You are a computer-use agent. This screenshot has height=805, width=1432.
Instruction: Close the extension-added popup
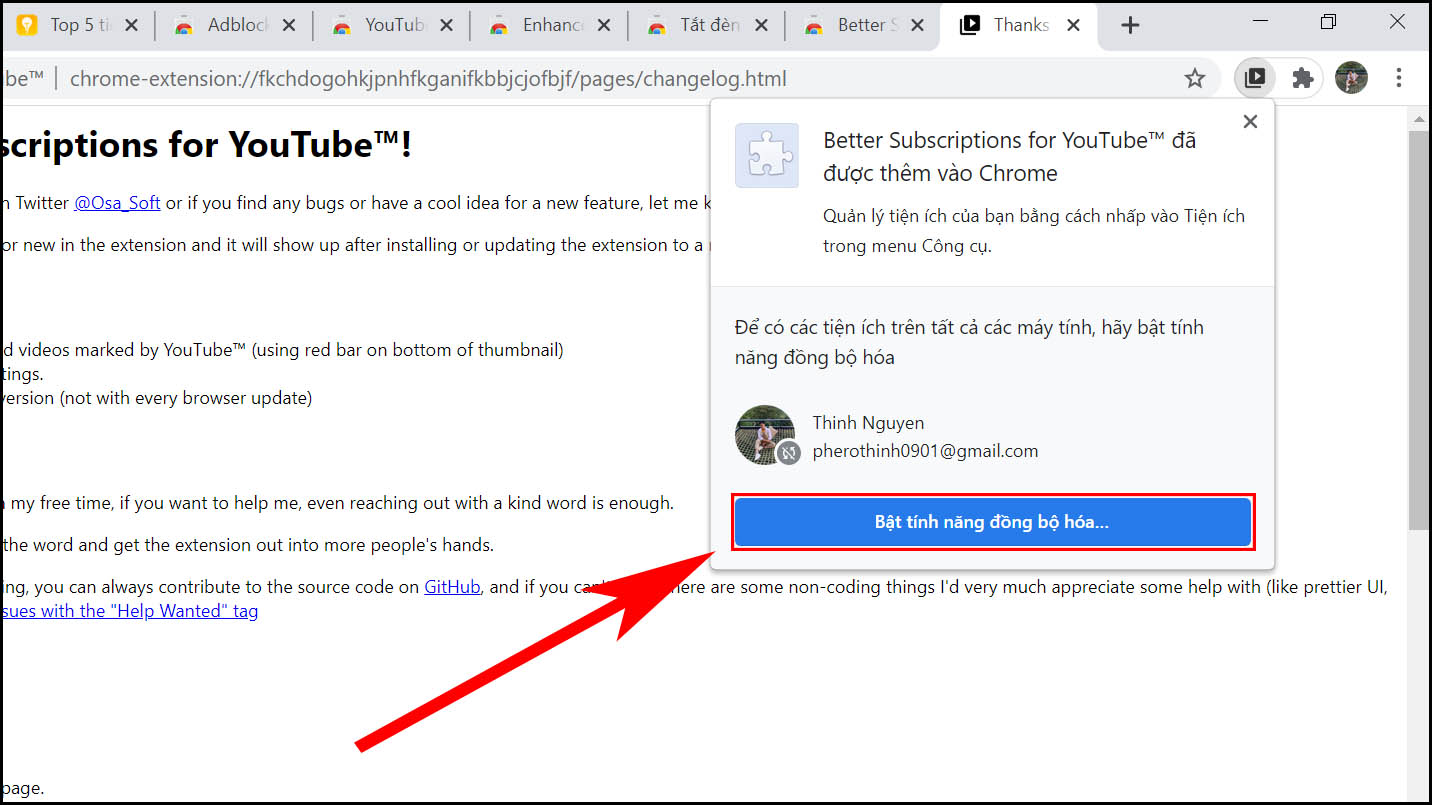1249,121
